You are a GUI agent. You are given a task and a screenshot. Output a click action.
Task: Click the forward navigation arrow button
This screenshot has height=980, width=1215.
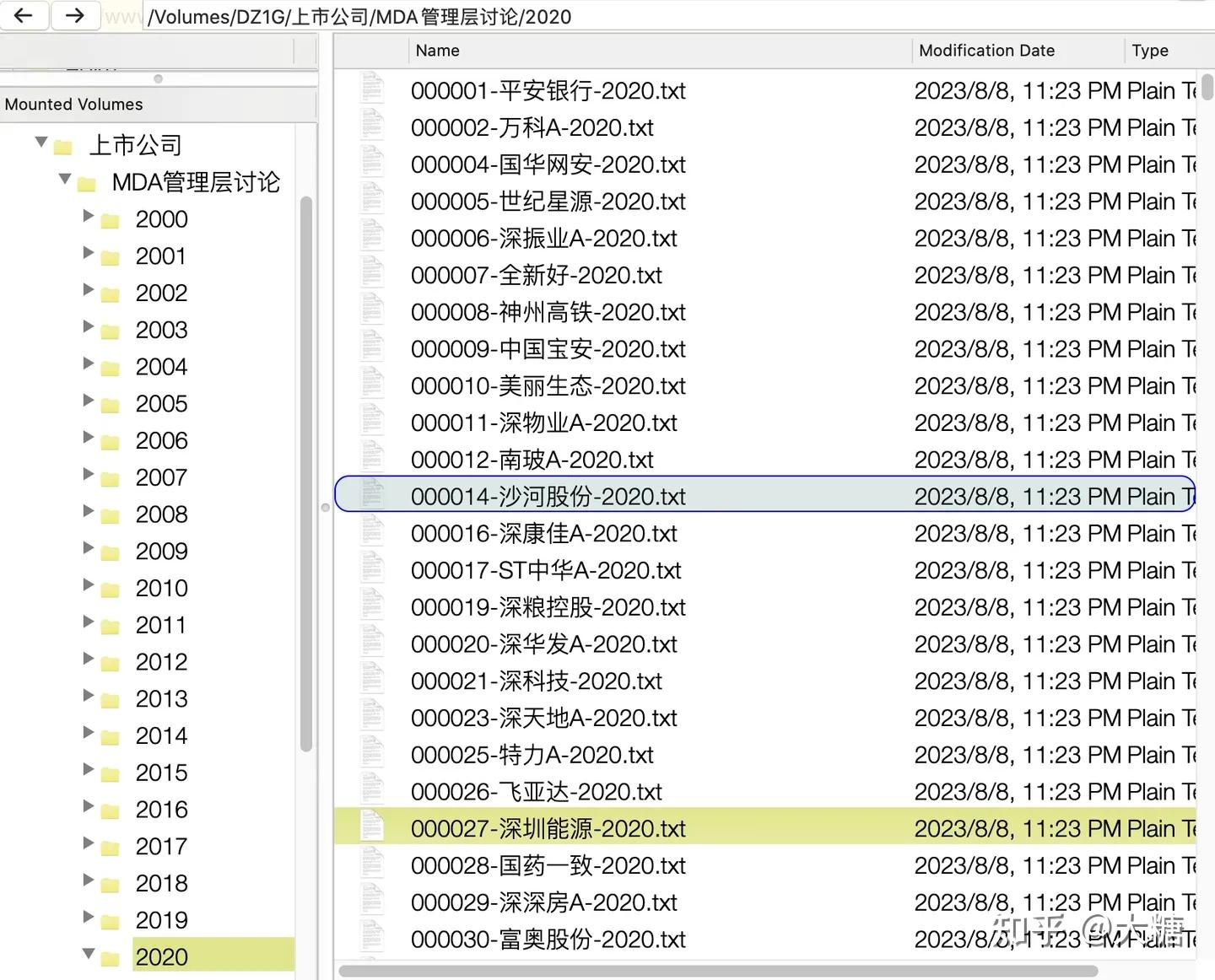(75, 15)
